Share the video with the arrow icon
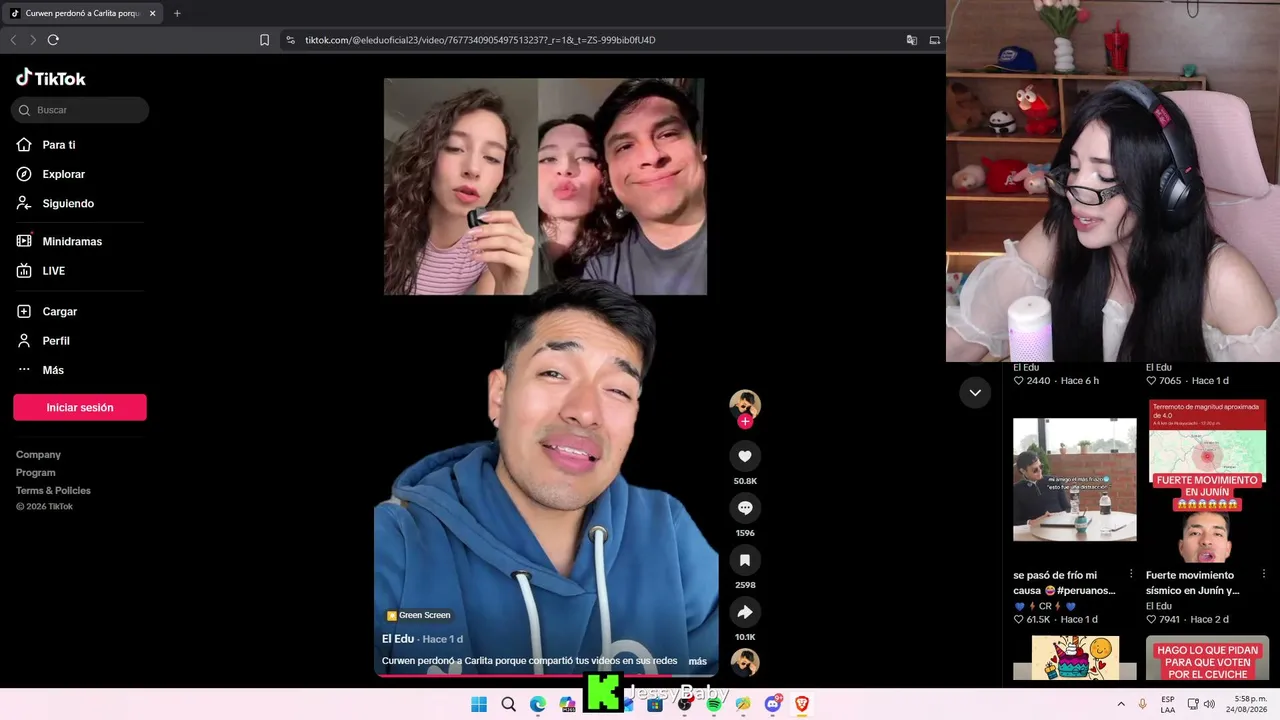This screenshot has width=1280, height=720. click(745, 612)
